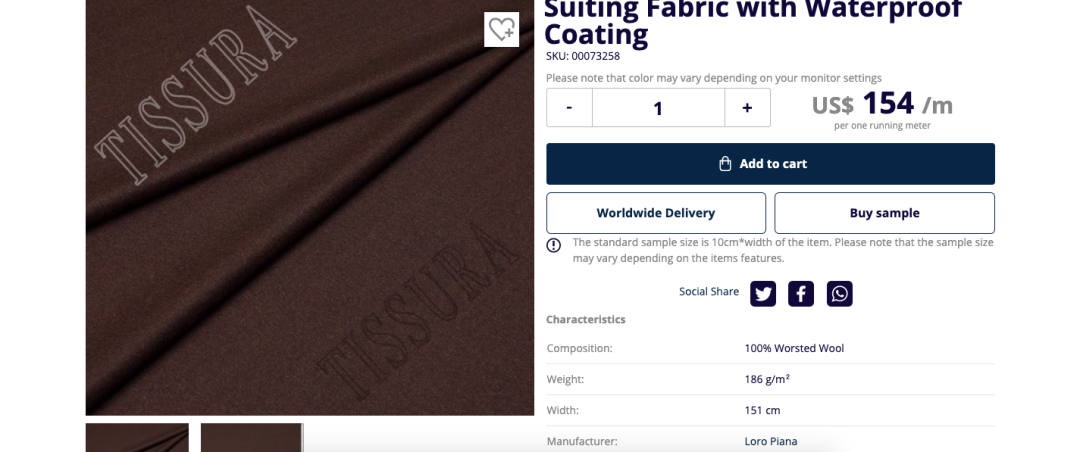Open the main brown fabric image
The width and height of the screenshot is (1080, 452).
309,207
